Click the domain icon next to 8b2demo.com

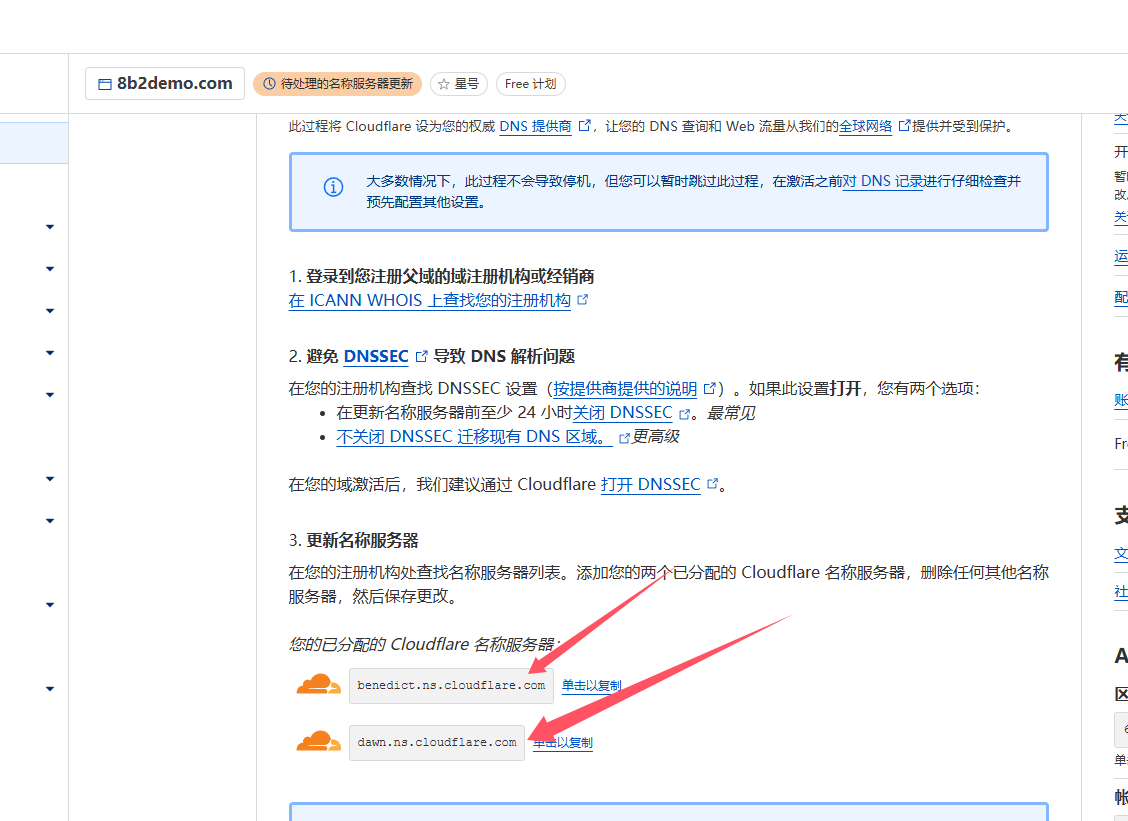(x=103, y=84)
